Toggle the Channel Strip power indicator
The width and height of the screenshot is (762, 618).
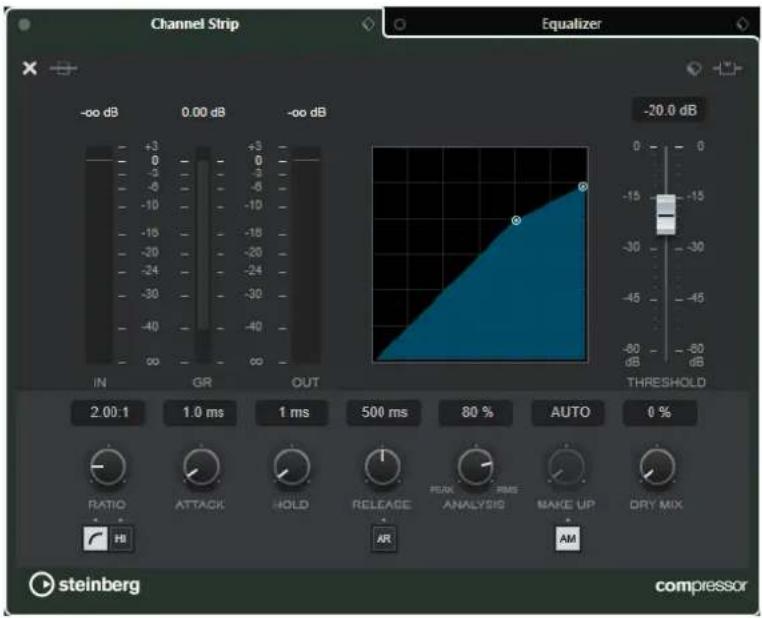[24, 24]
